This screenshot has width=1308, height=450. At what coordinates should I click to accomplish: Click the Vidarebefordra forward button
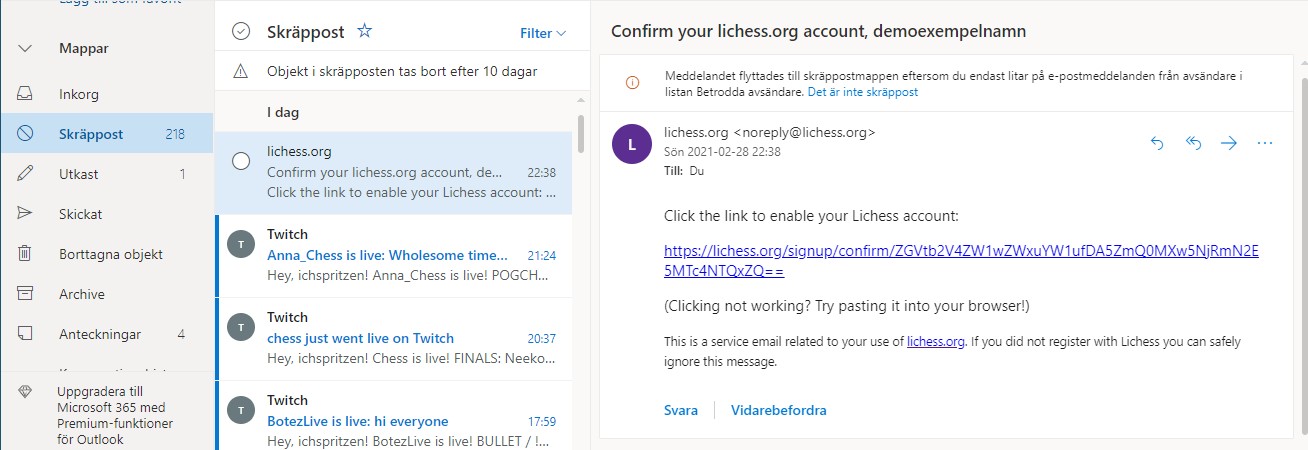click(778, 410)
